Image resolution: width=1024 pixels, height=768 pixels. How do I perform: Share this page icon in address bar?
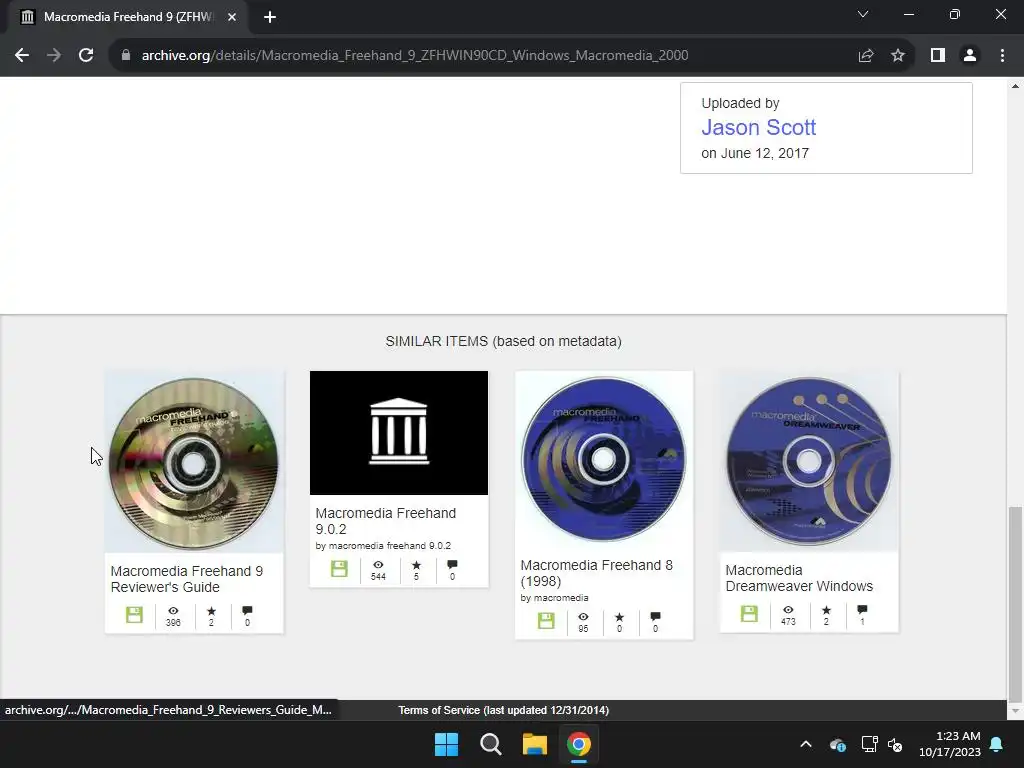pos(866,56)
